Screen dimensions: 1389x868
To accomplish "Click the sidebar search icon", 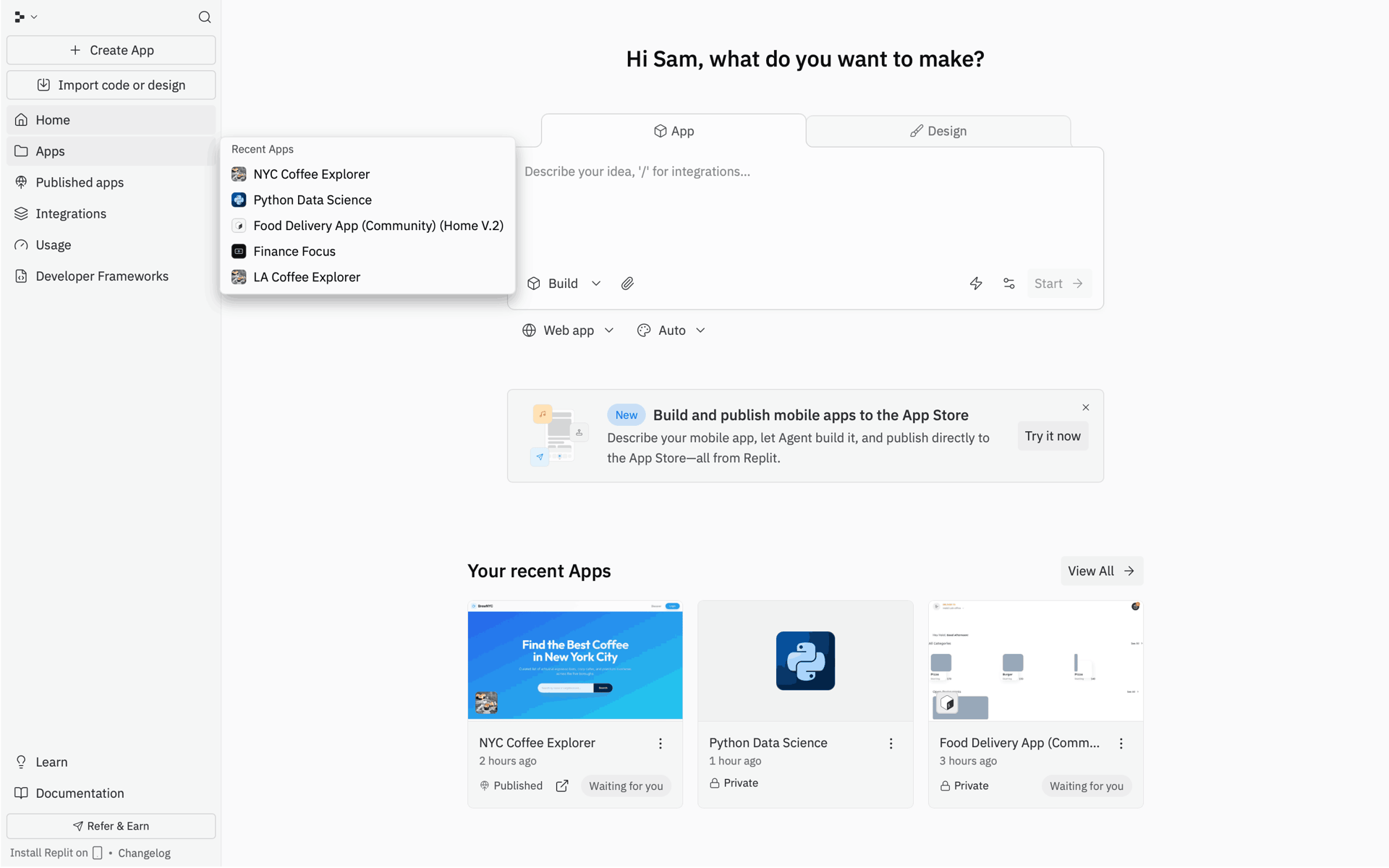I will coord(205,17).
